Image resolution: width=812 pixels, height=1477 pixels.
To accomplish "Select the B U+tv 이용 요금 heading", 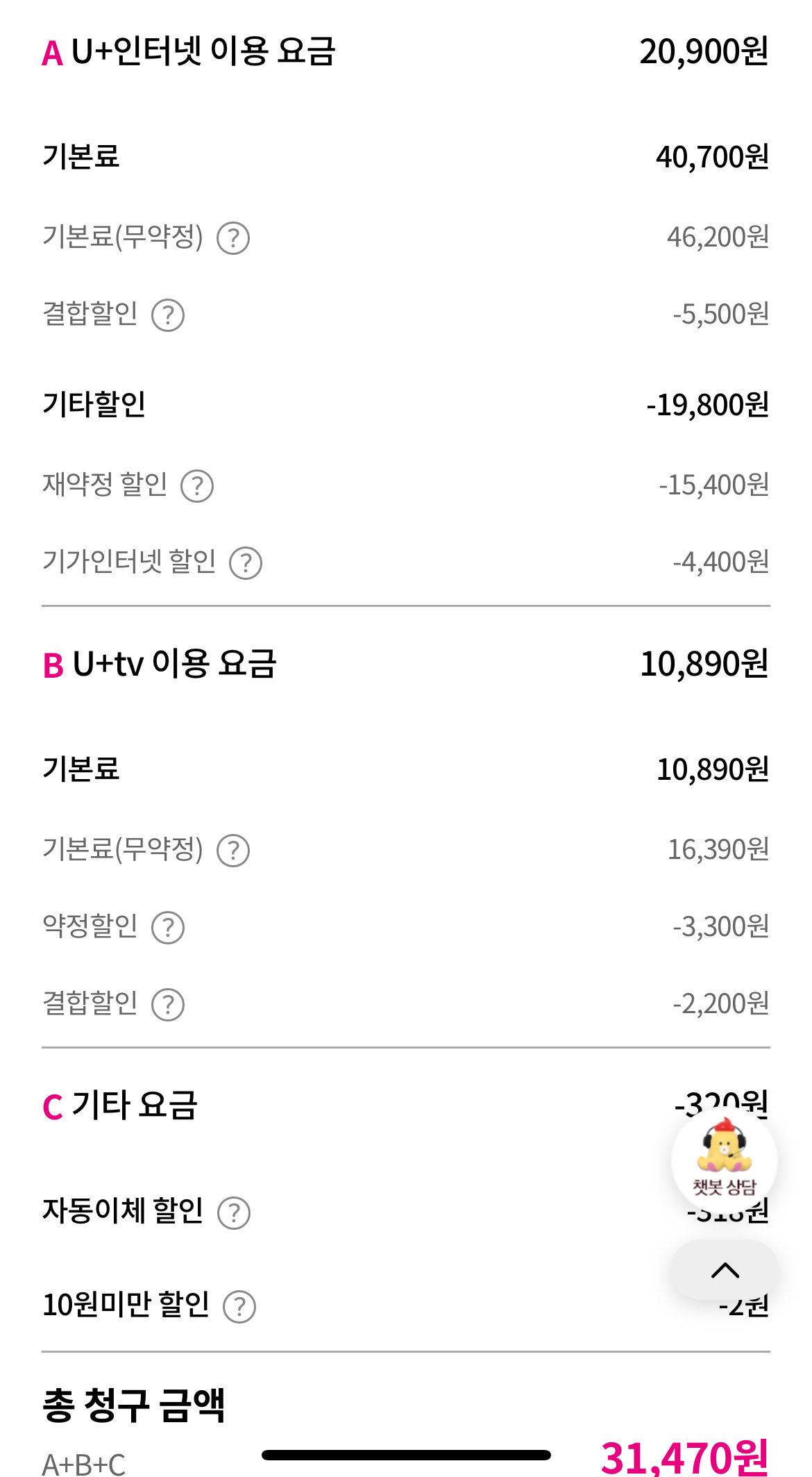I will 160,664.
